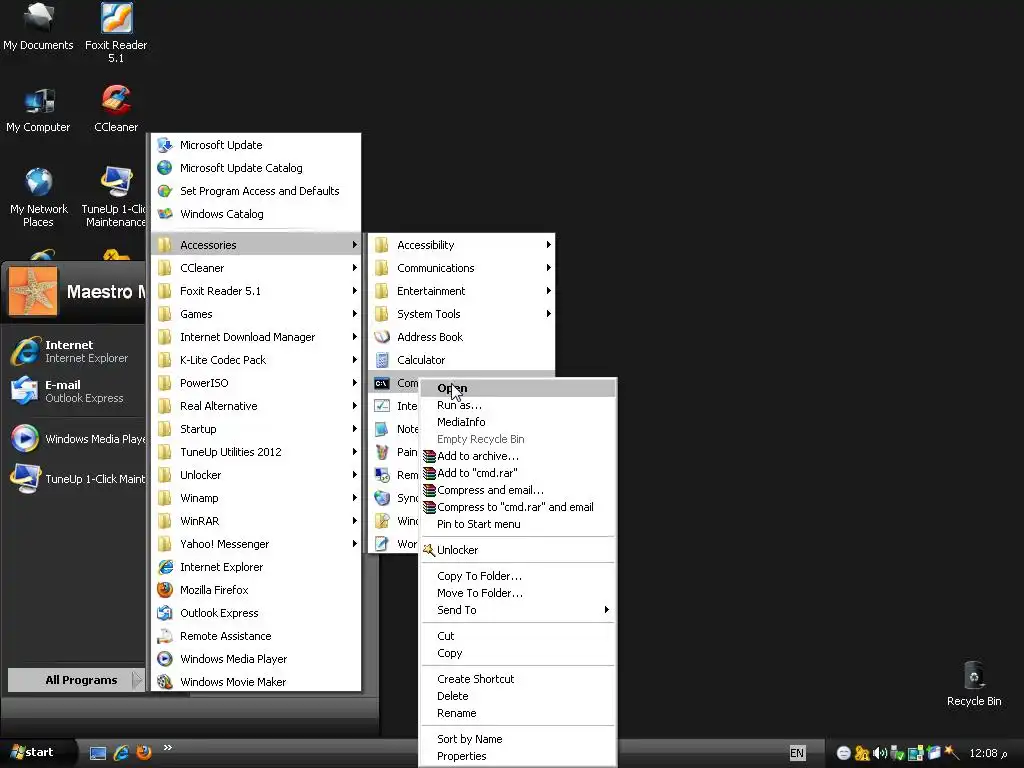Click Outlook Express icon in All Programs list
The height and width of the screenshot is (768, 1024).
165,613
